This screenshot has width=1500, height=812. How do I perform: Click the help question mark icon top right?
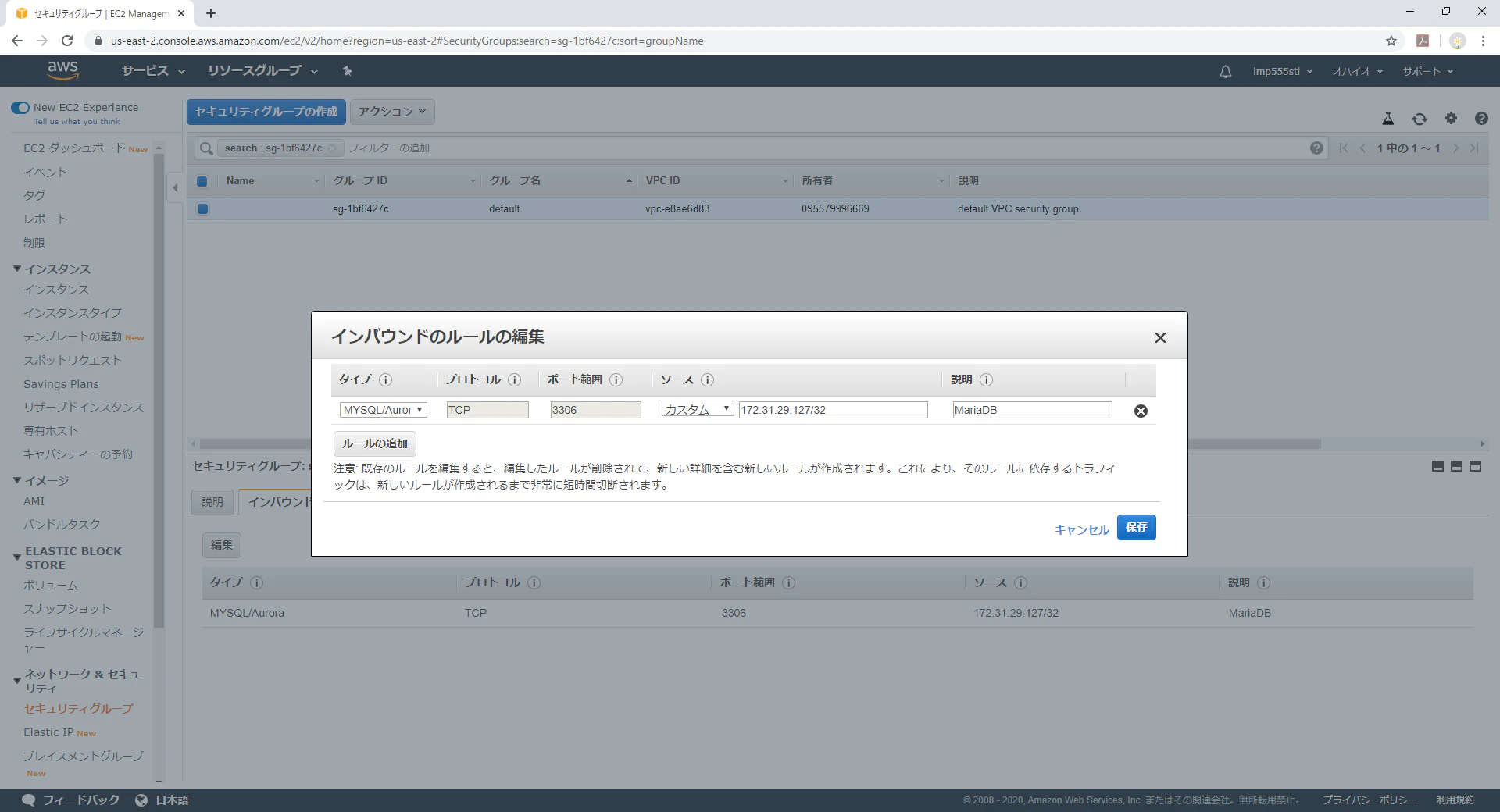(x=1481, y=119)
